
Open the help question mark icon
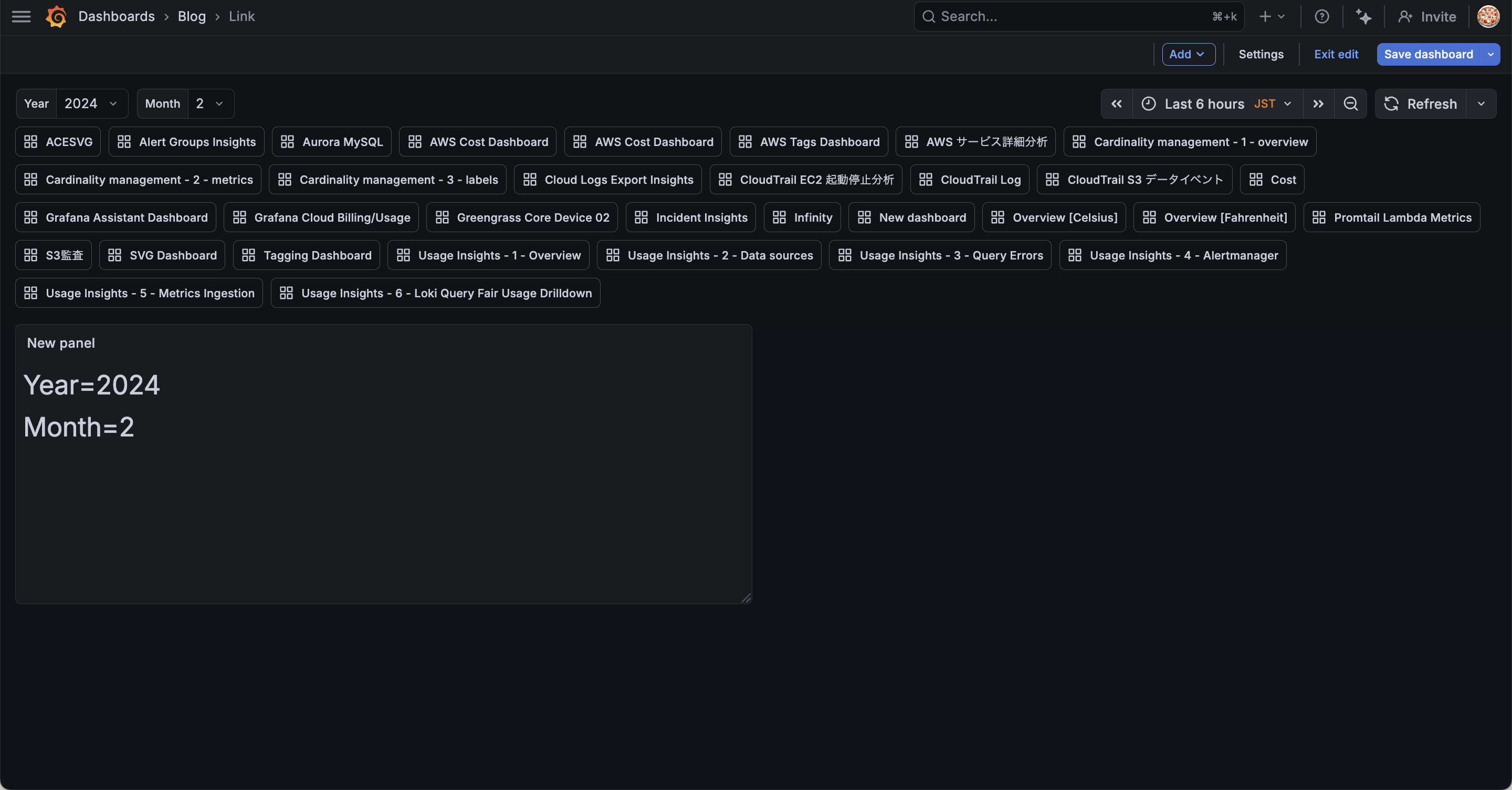point(1321,16)
